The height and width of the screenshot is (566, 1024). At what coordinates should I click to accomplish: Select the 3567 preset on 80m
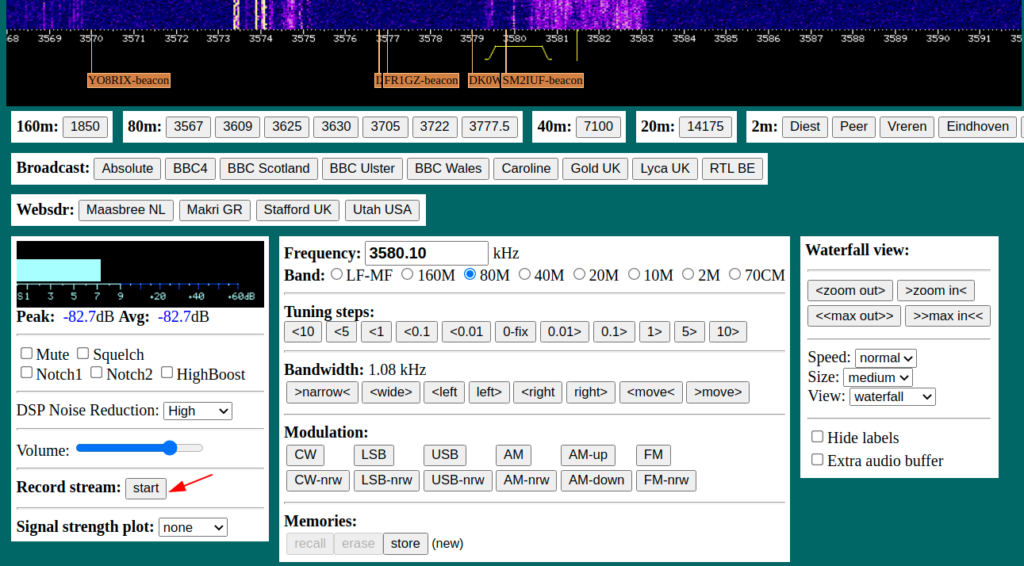click(188, 127)
